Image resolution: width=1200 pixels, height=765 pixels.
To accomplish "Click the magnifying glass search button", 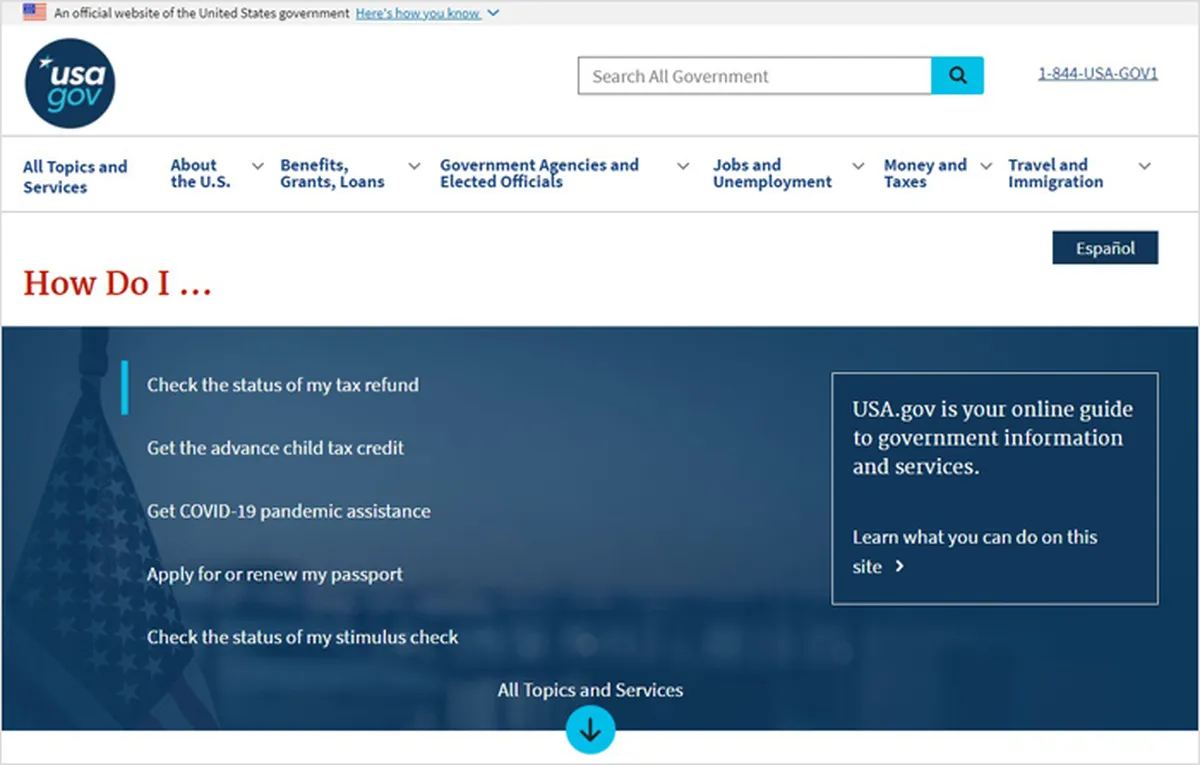I will click(957, 76).
